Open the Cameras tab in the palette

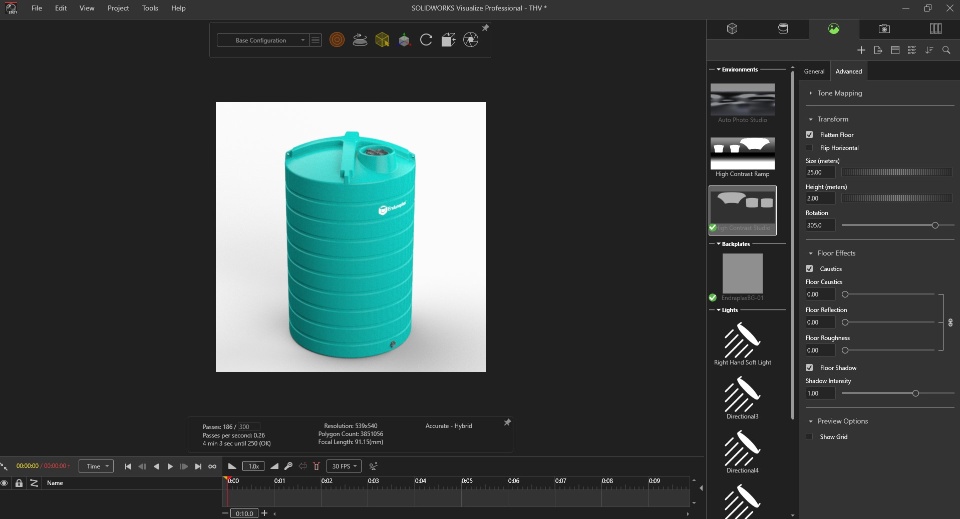tap(884, 29)
